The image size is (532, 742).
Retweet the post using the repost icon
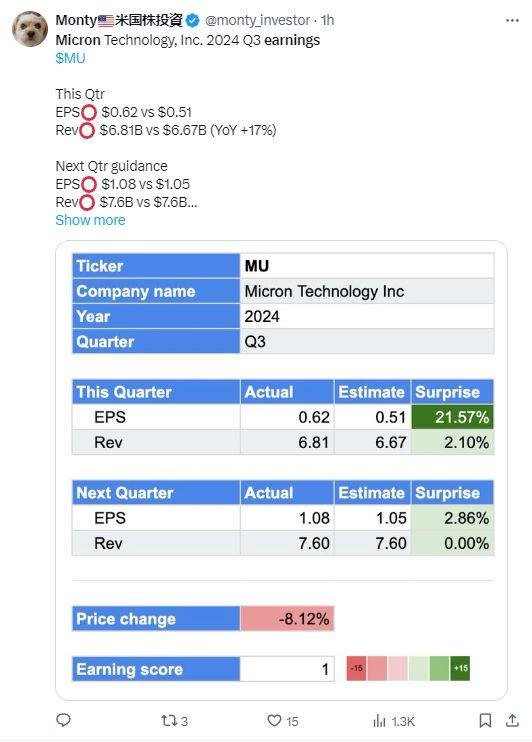pos(168,721)
